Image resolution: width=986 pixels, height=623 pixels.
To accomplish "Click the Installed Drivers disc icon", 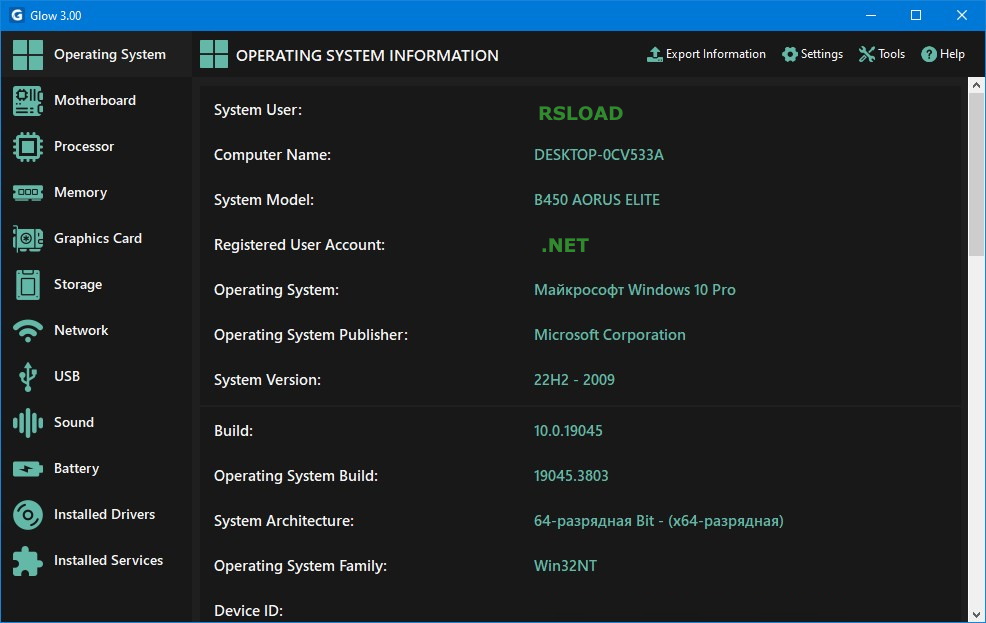I will coord(28,515).
